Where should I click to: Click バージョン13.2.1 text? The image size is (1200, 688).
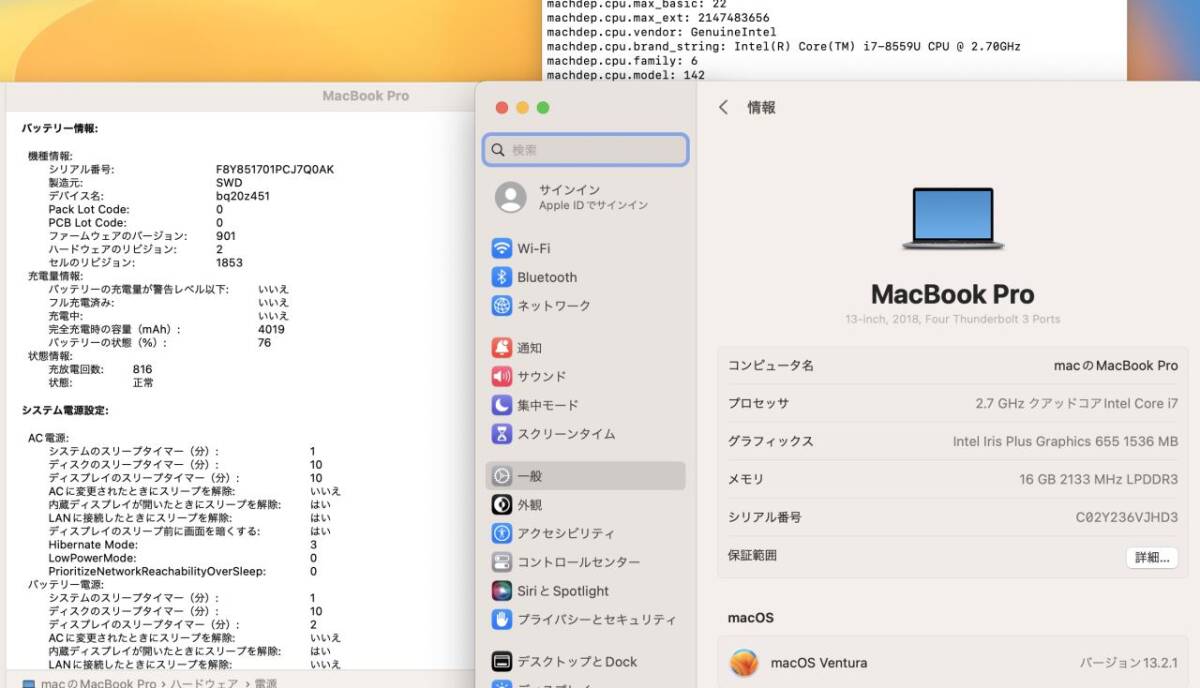(x=1129, y=663)
